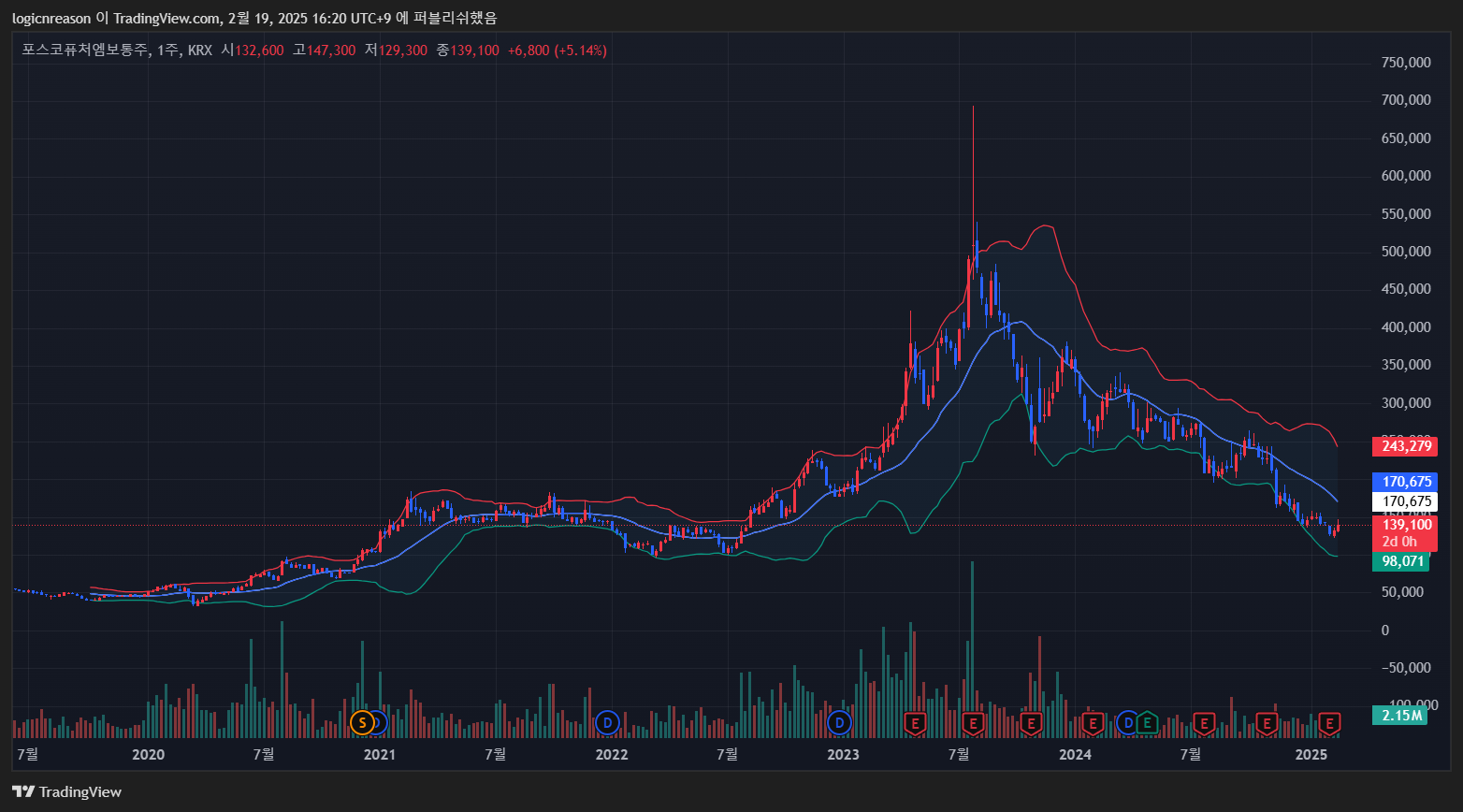Click the 2025 time axis label
The height and width of the screenshot is (812, 1463).
(1311, 754)
